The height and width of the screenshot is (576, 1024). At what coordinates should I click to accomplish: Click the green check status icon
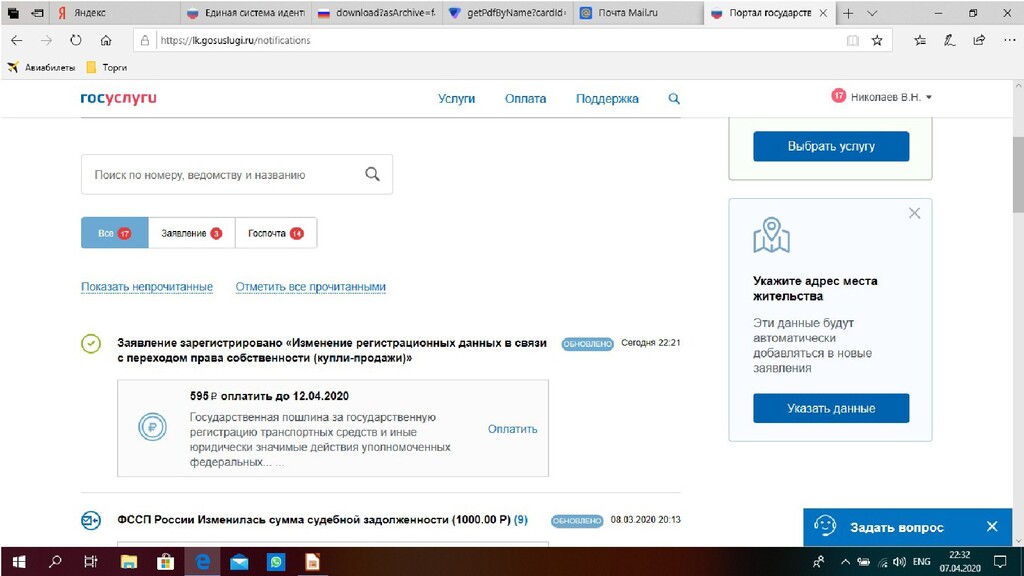pyautogui.click(x=91, y=344)
